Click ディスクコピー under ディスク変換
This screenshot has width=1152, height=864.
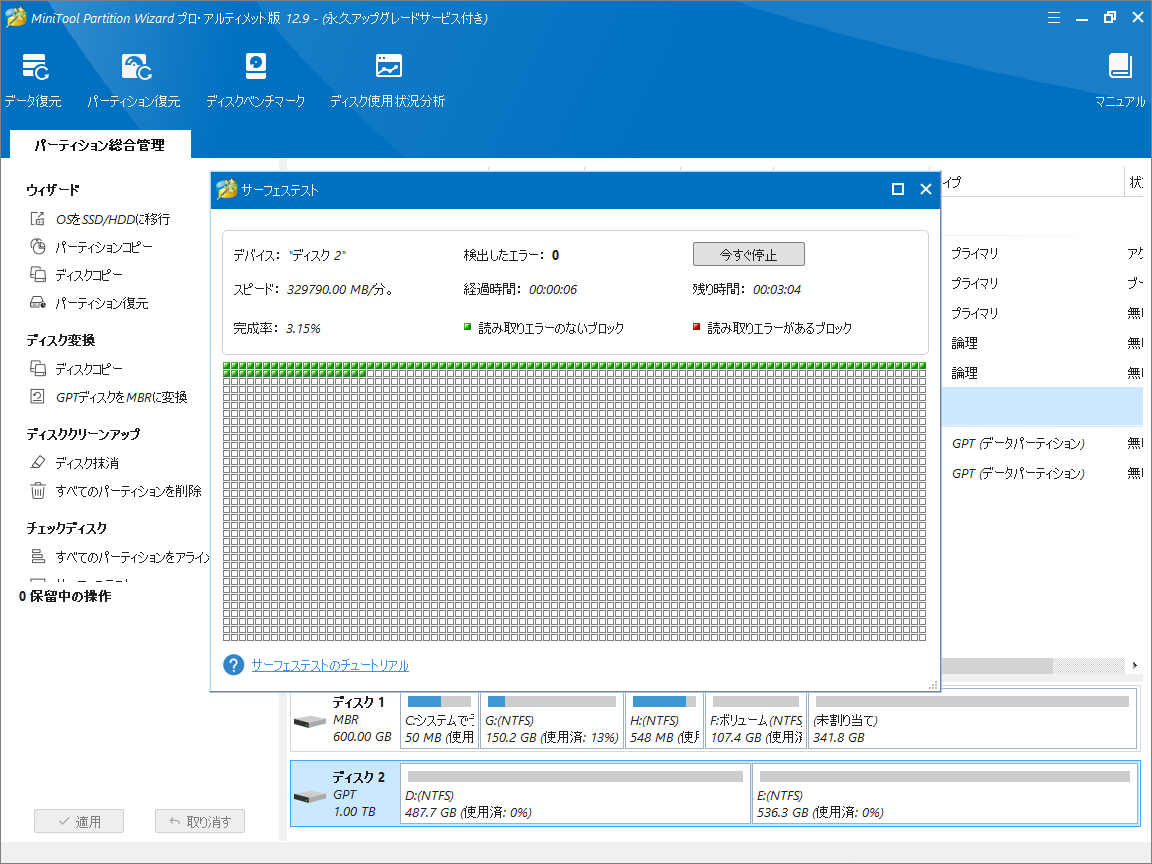pos(88,369)
